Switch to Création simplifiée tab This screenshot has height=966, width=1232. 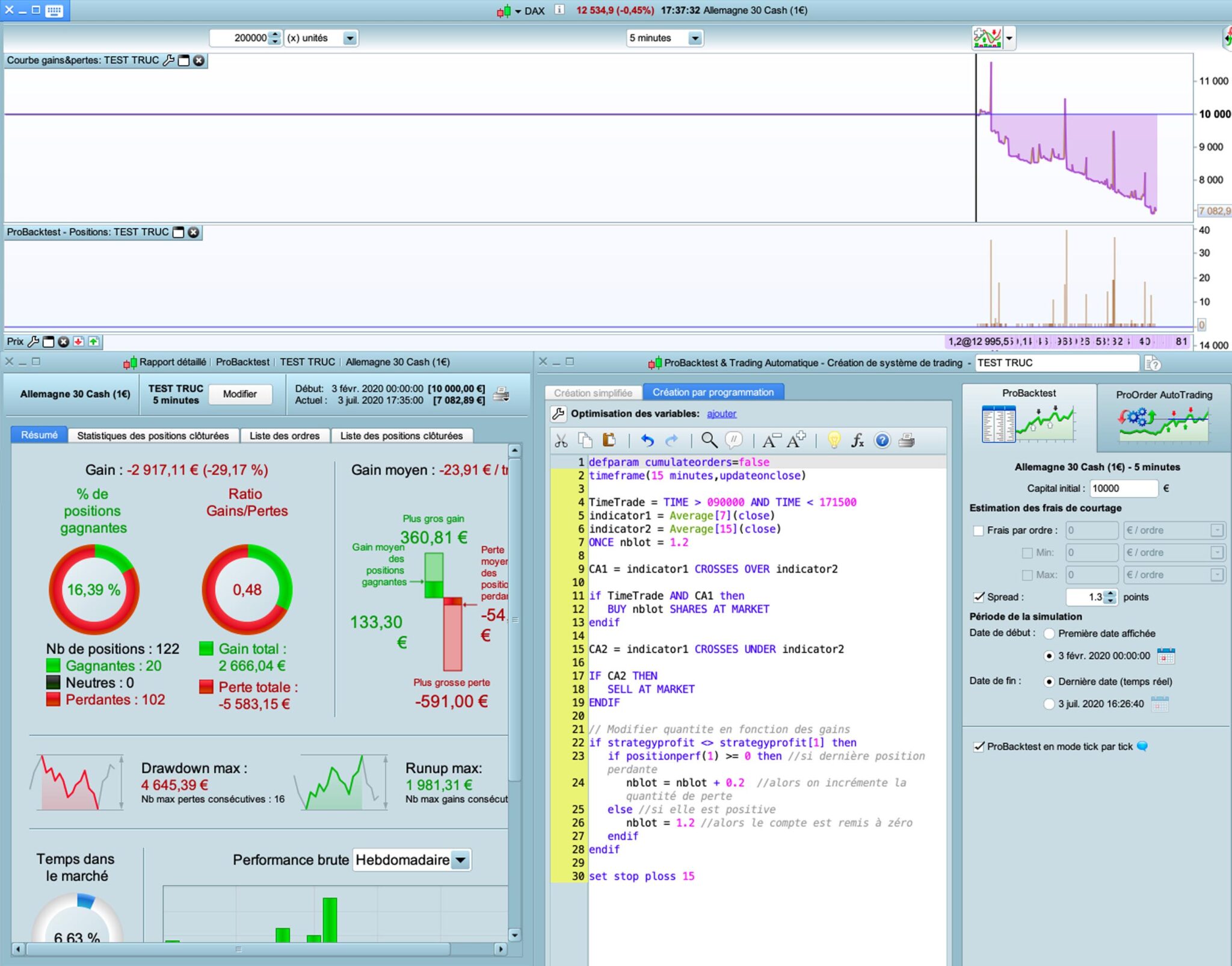pyautogui.click(x=593, y=392)
